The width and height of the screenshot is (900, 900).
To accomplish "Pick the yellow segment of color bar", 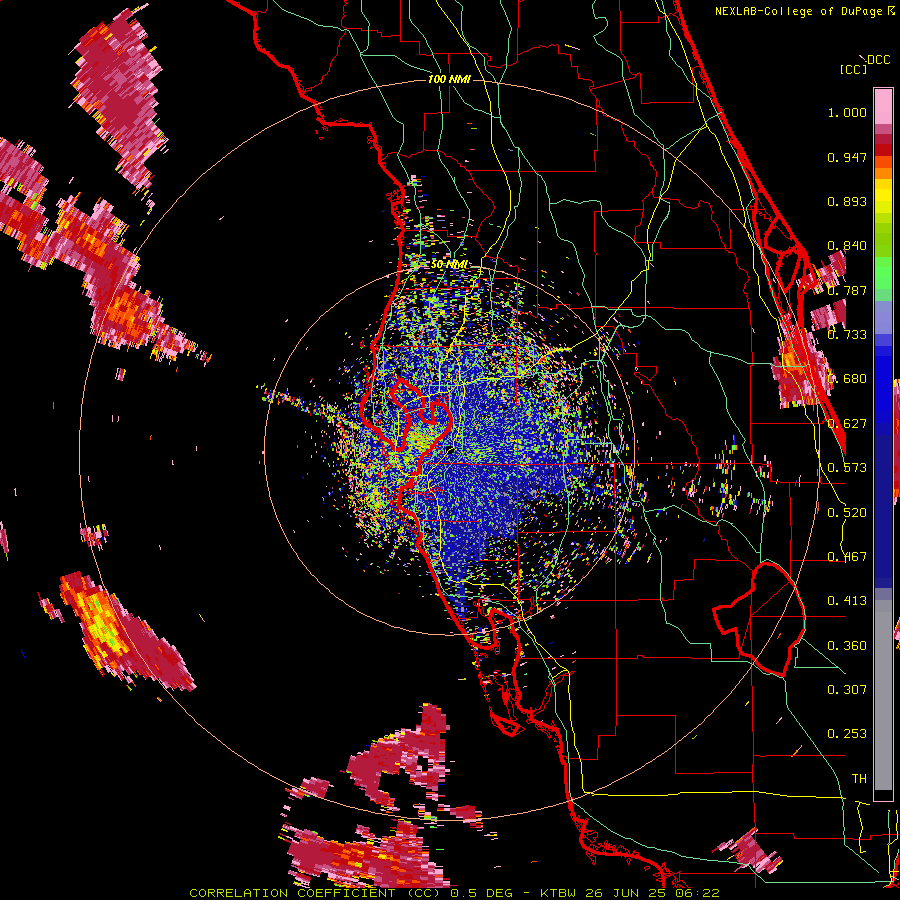I will [x=883, y=196].
